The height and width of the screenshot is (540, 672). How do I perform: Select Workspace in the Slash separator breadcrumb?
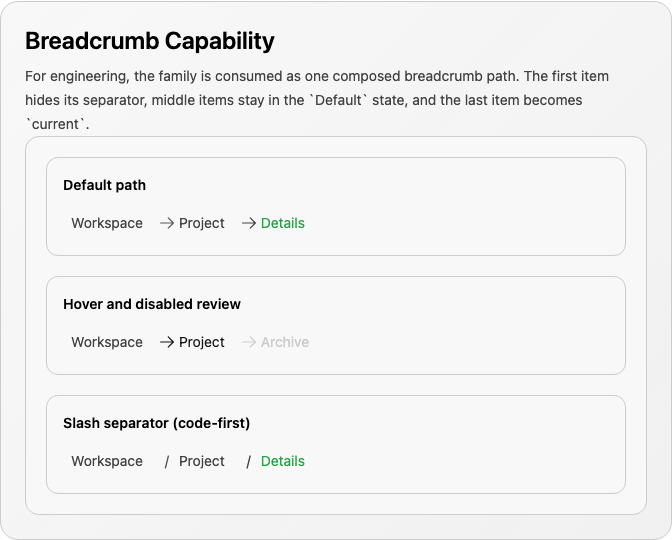click(107, 461)
